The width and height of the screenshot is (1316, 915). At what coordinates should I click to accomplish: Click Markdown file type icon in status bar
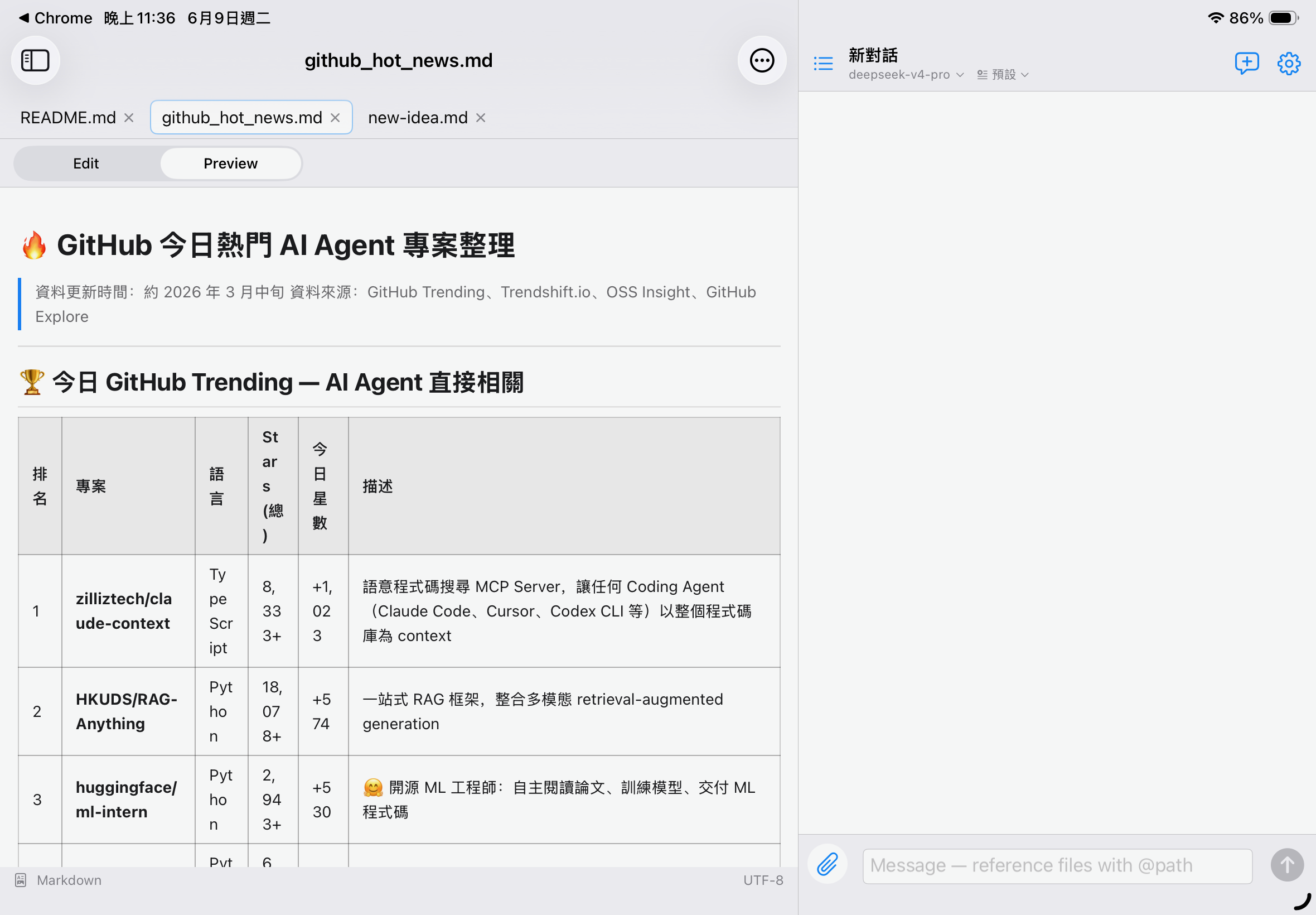(21, 880)
